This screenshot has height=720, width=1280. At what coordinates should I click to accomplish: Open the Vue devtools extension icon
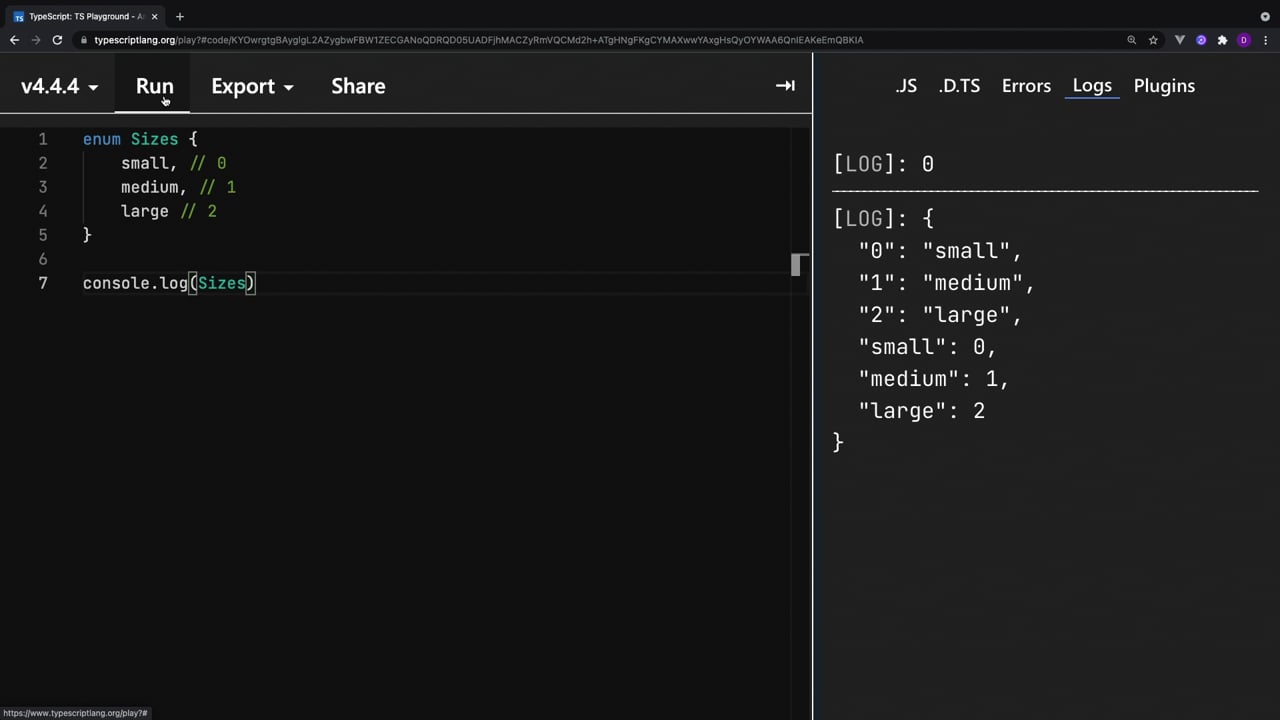1180,40
